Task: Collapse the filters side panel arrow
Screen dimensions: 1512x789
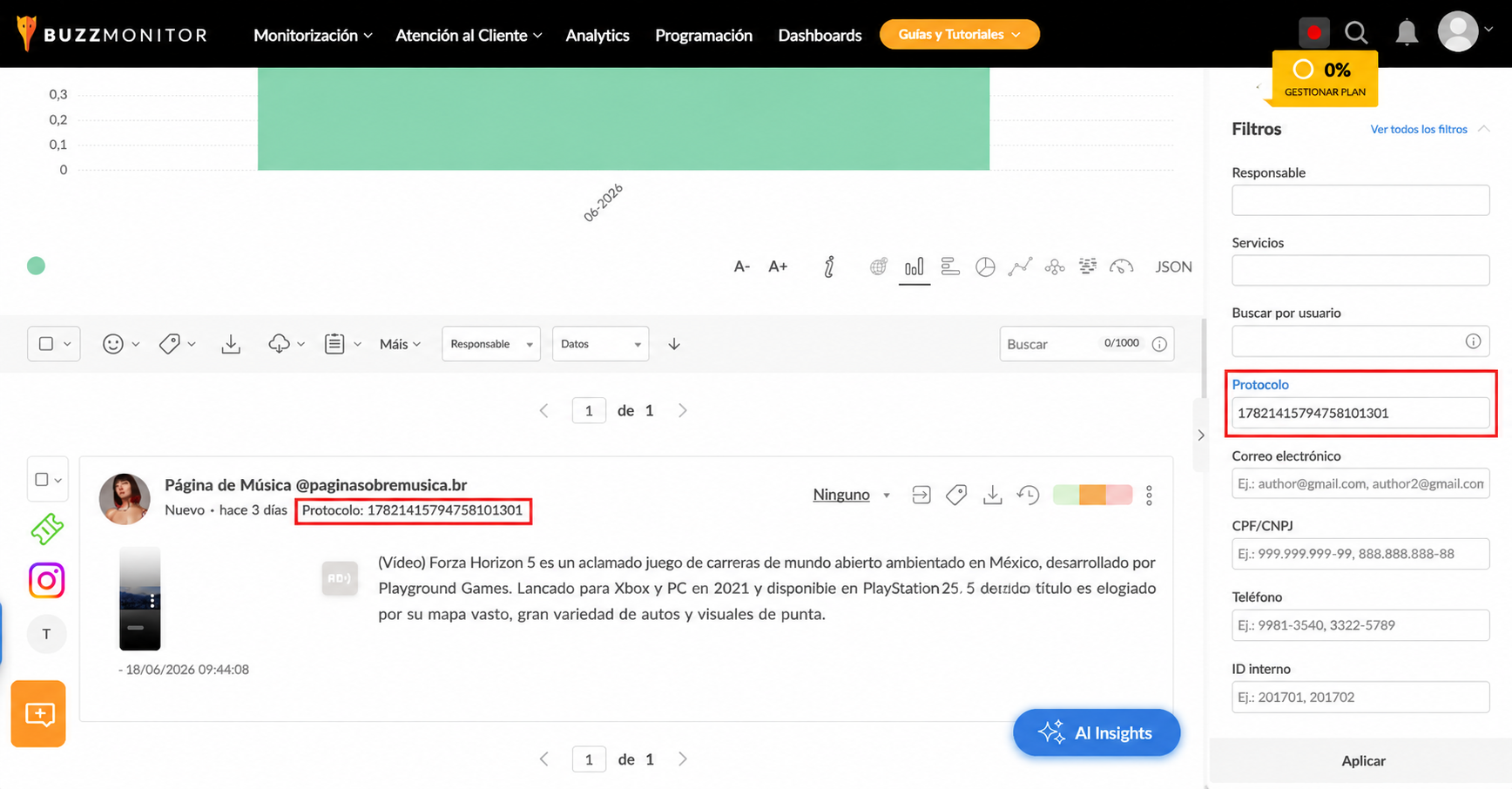Action: pyautogui.click(x=1201, y=435)
